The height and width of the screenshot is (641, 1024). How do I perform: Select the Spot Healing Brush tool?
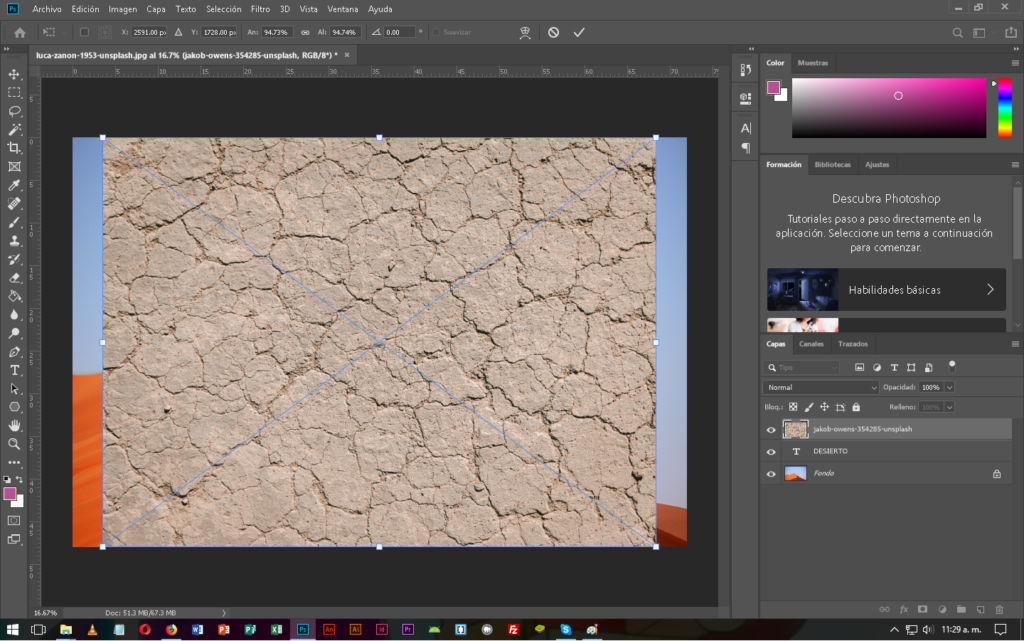coord(14,204)
